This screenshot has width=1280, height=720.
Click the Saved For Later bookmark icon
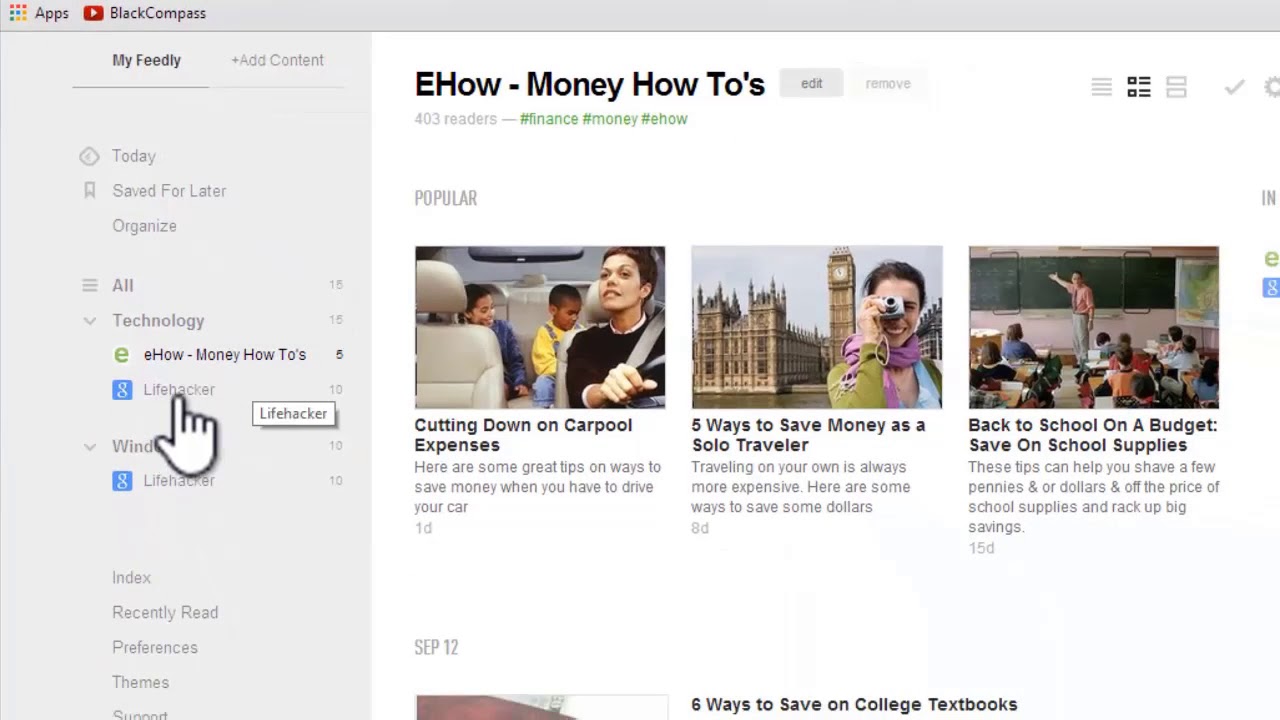click(x=89, y=190)
